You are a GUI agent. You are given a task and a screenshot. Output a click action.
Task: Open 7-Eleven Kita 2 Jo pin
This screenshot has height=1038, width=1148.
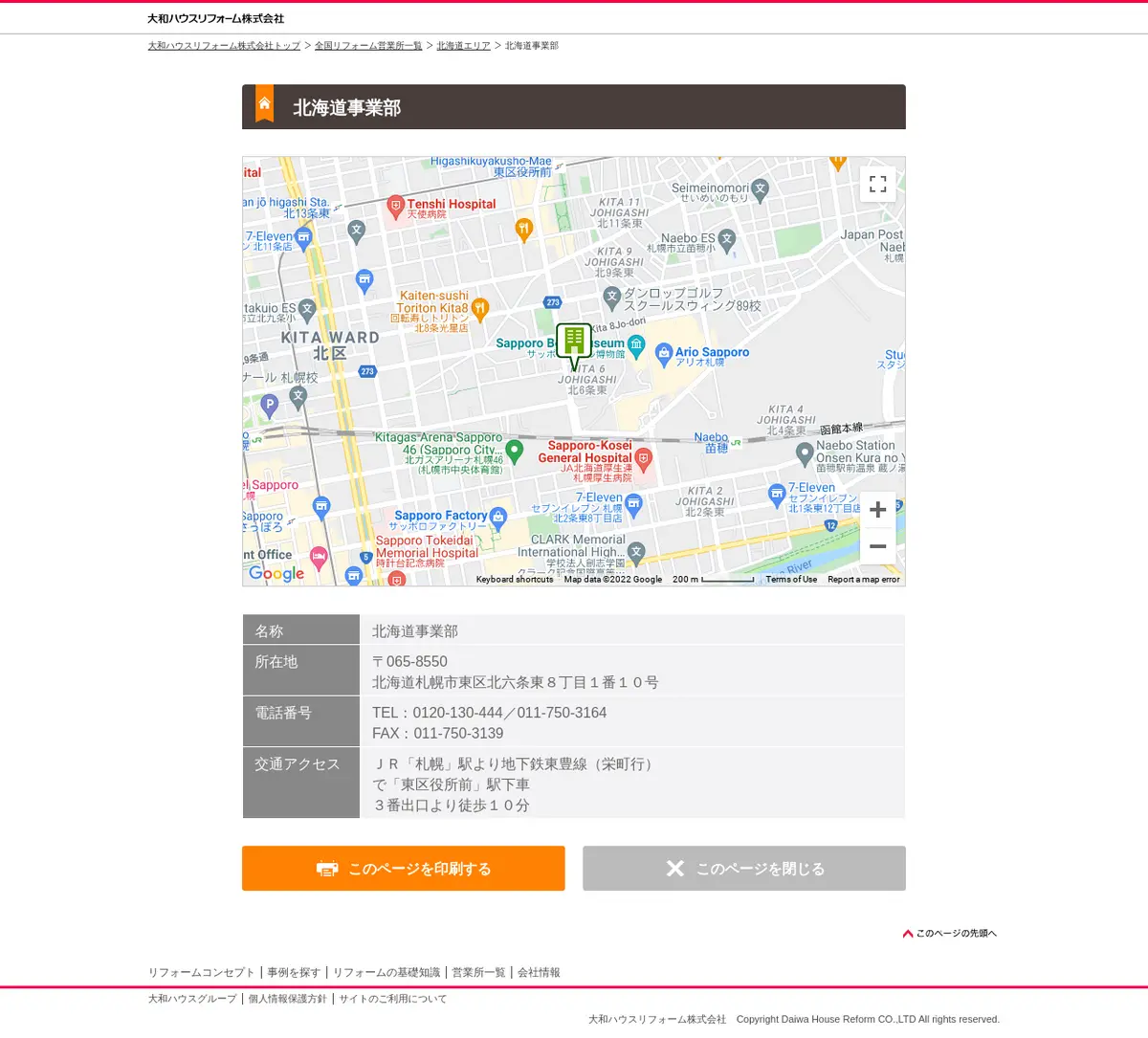tap(633, 504)
